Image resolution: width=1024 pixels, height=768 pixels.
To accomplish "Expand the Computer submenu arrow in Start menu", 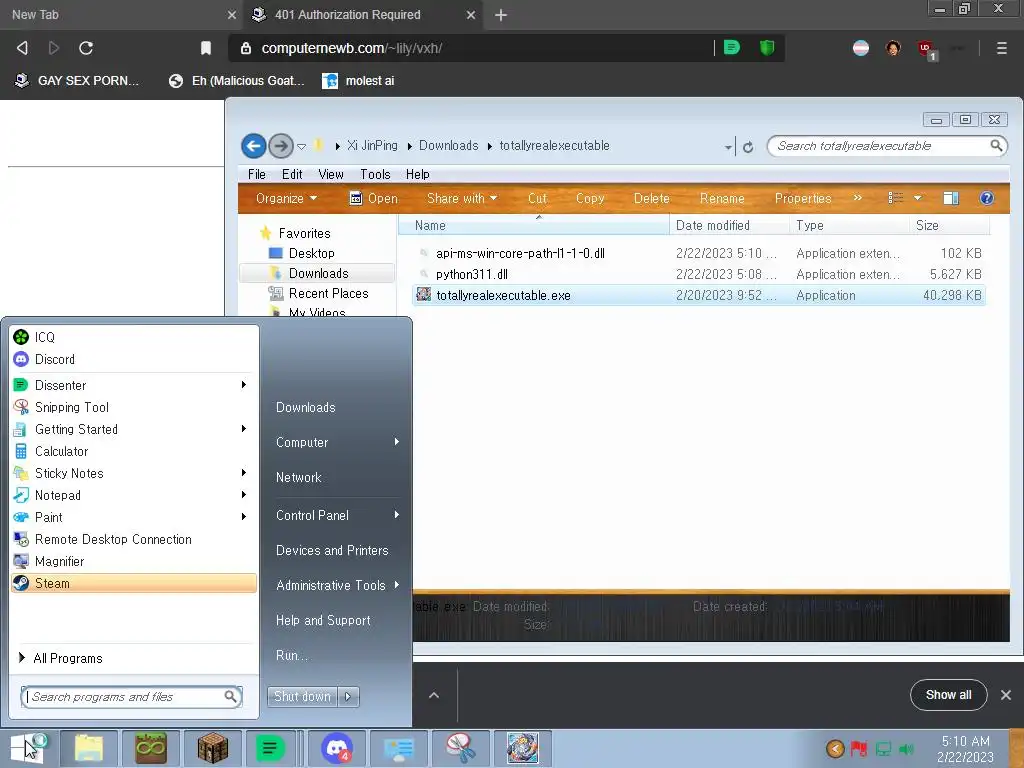I will pyautogui.click(x=396, y=442).
